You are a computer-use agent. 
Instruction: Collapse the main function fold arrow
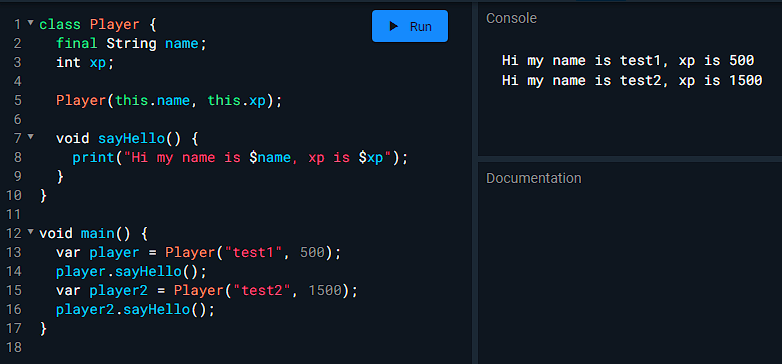(31, 231)
